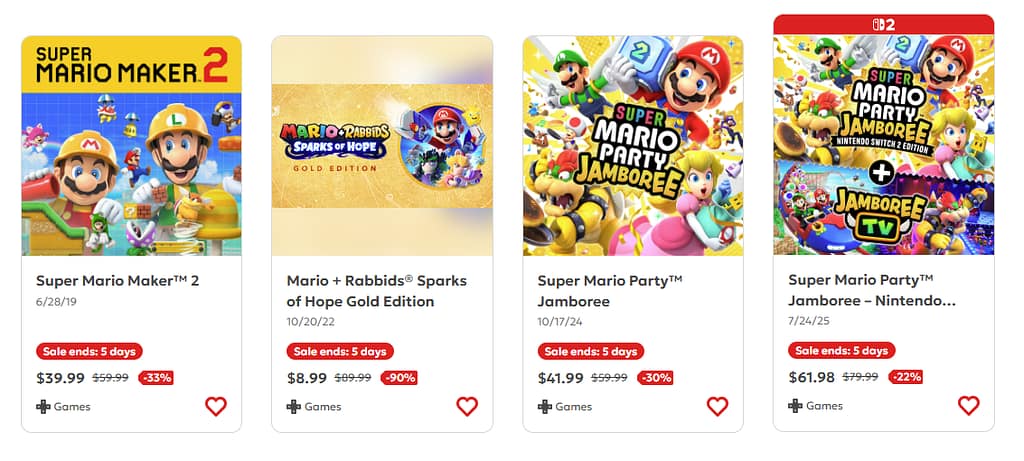Toggle wishlist heart for Super Mario Party Jamboree

click(x=717, y=406)
